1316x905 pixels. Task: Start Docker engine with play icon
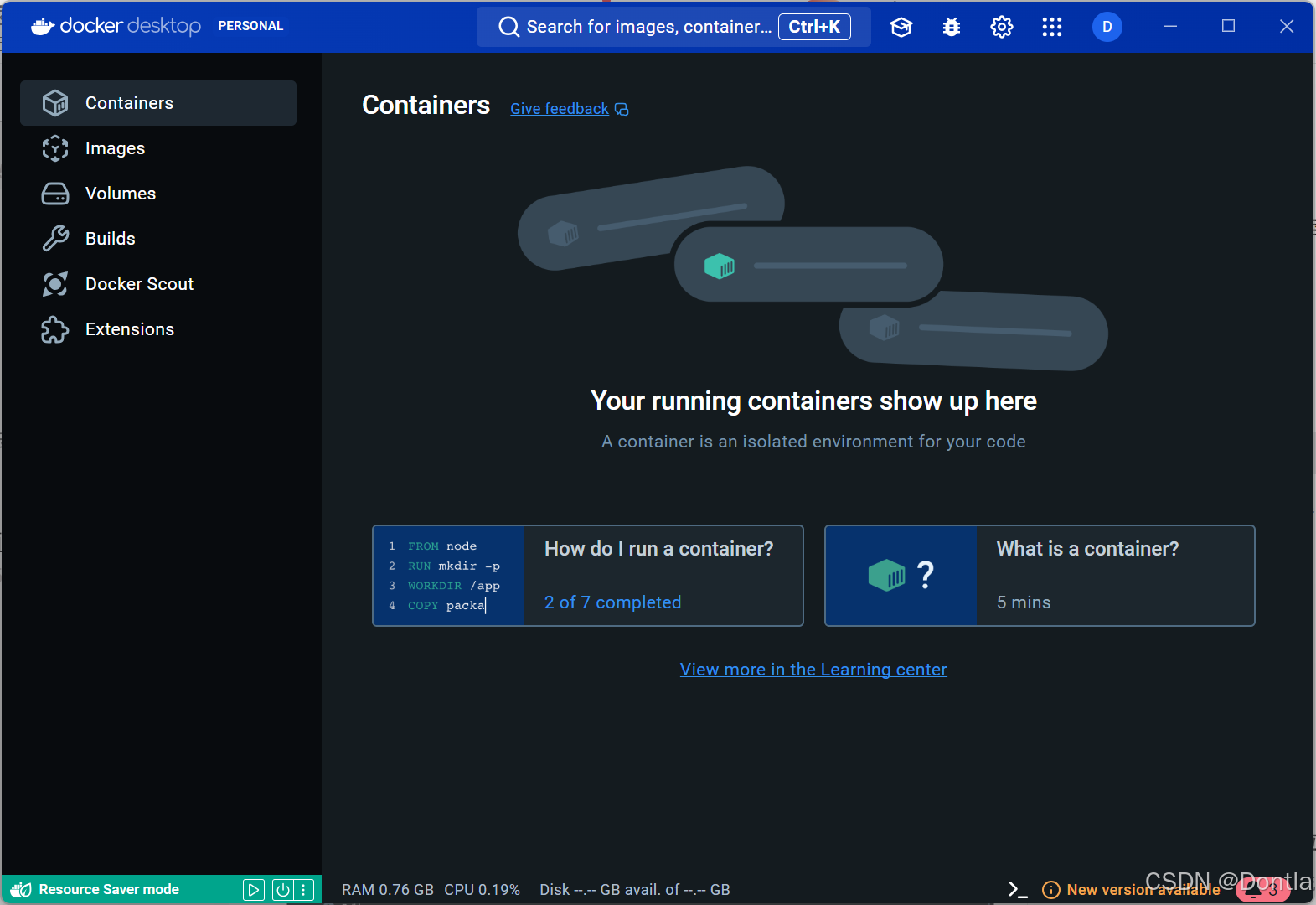(x=254, y=890)
